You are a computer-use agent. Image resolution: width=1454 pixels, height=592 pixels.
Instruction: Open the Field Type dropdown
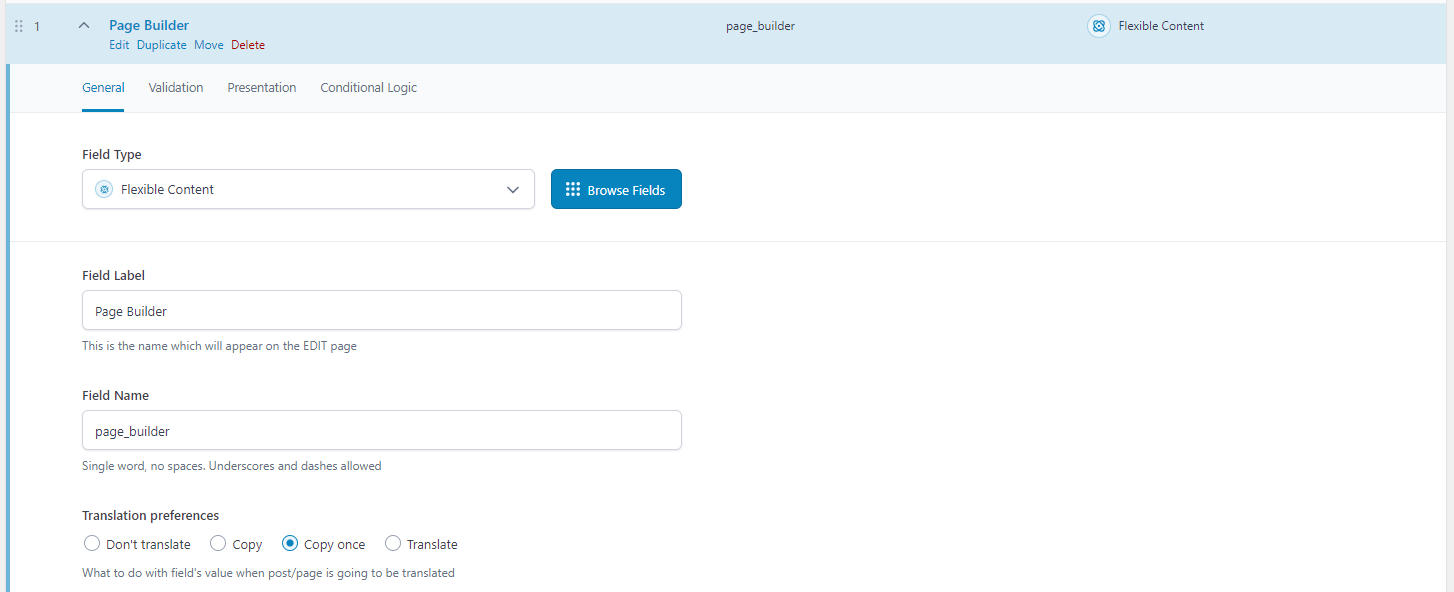pyautogui.click(x=308, y=189)
